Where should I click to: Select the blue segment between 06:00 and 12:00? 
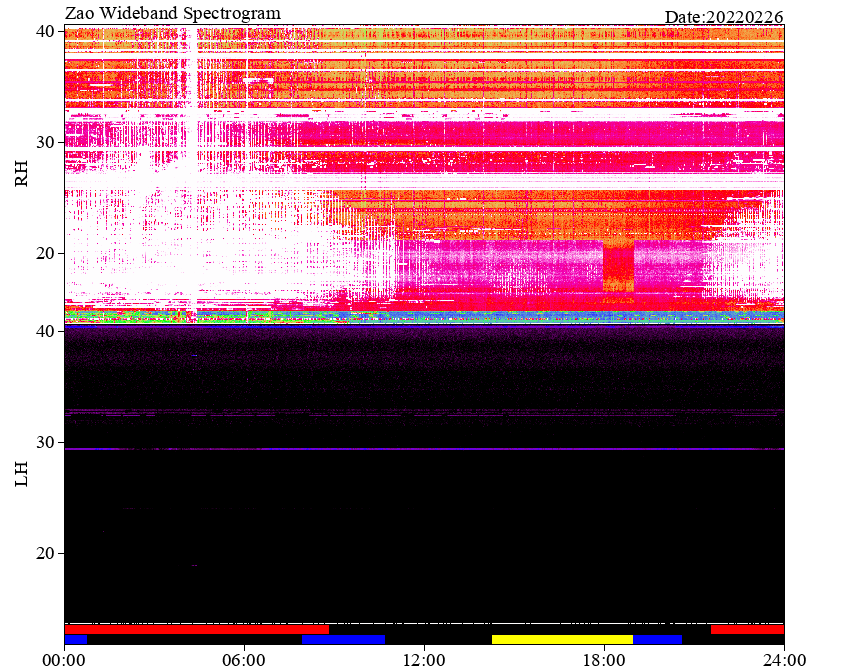click(x=343, y=639)
